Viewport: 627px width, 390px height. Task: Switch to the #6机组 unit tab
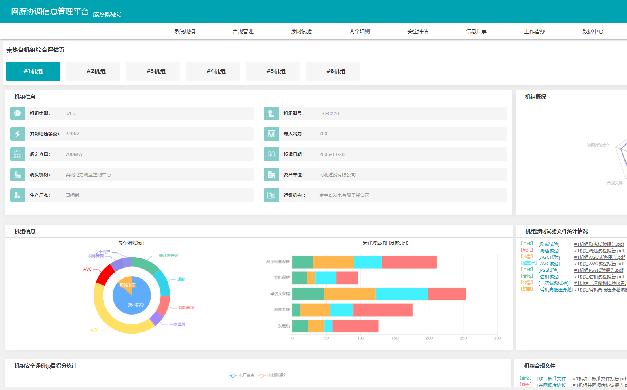pyautogui.click(x=333, y=72)
